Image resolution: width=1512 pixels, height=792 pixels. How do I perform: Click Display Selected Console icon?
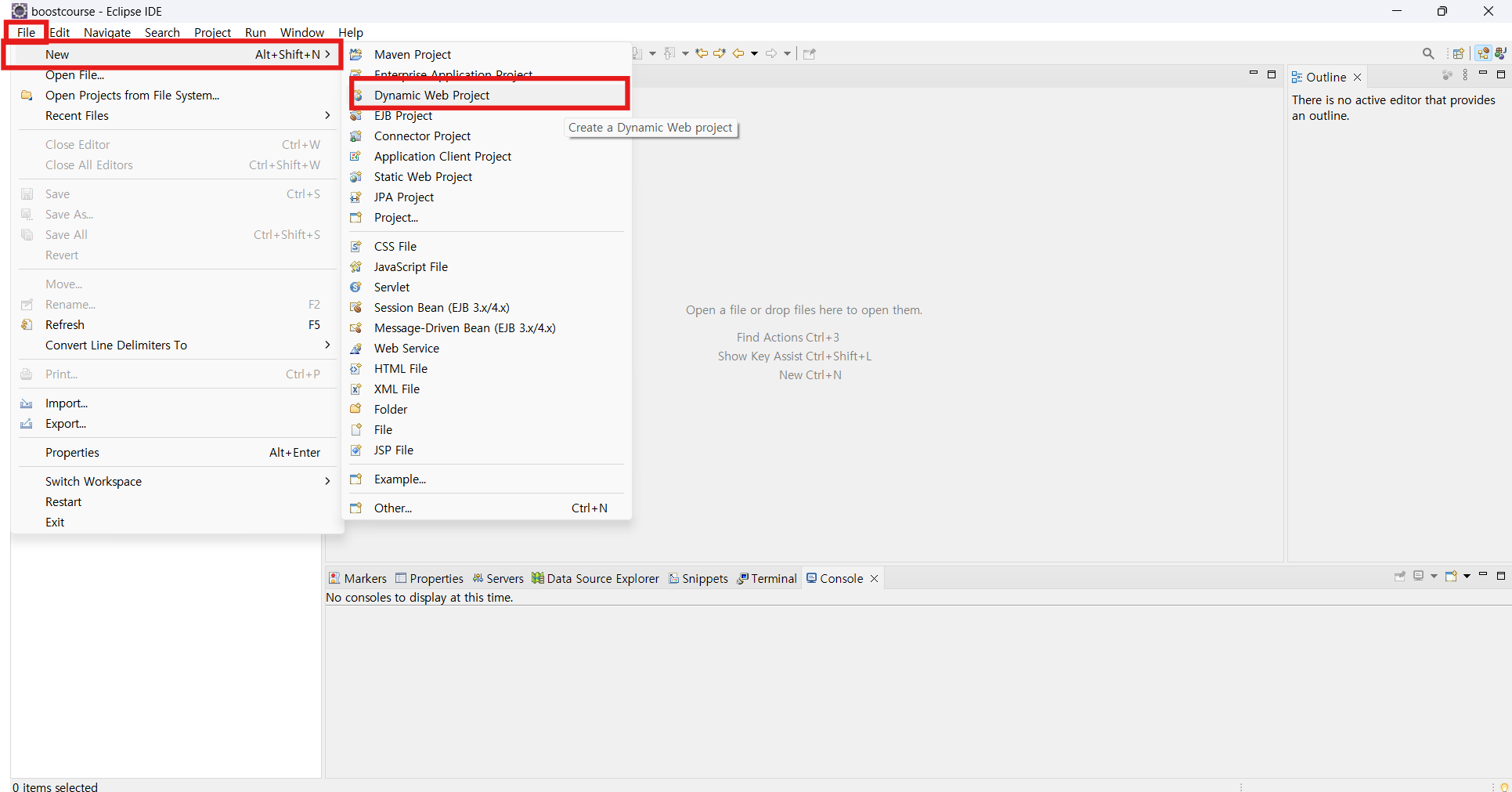pos(1418,577)
